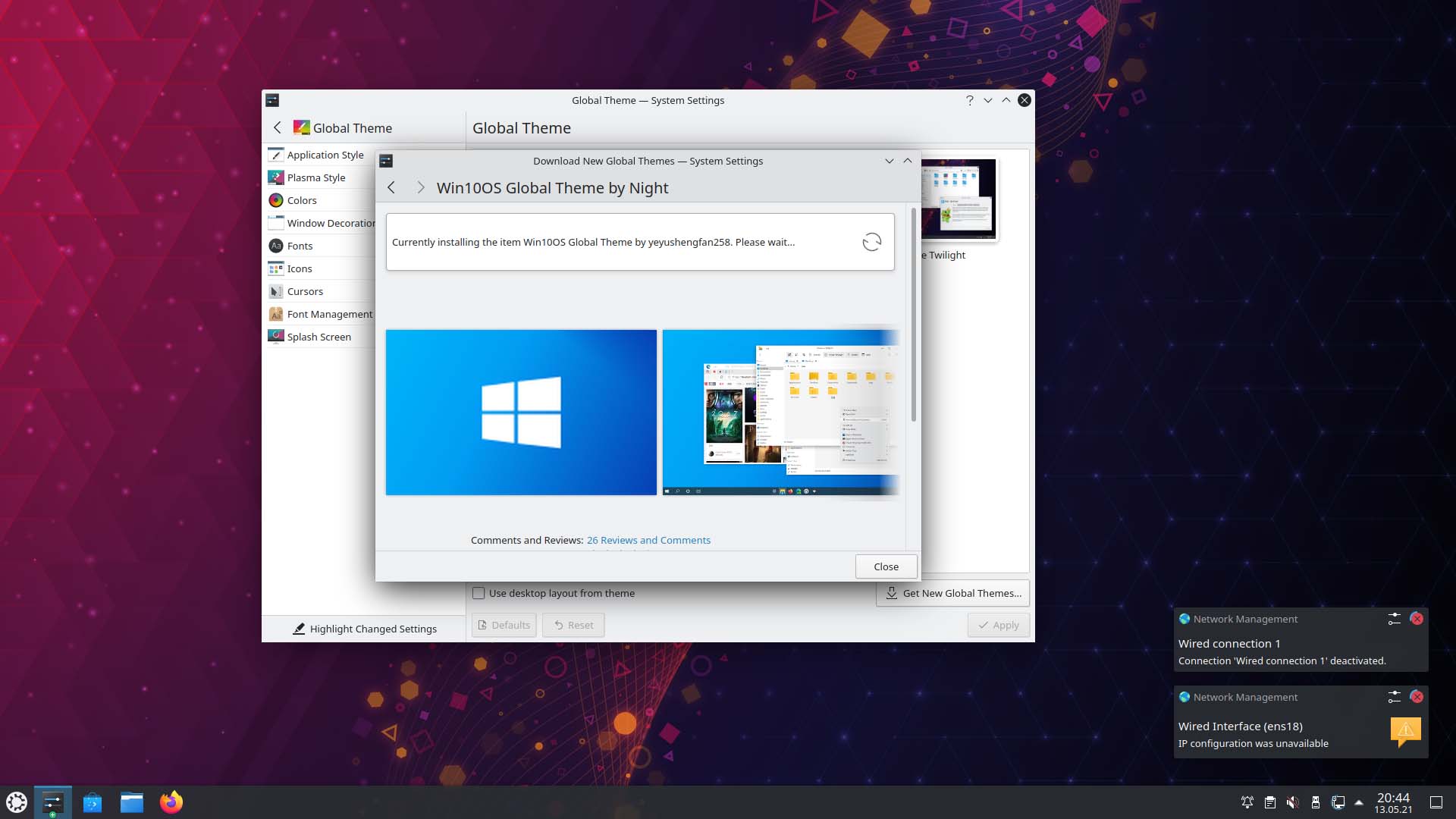This screenshot has height=819, width=1456.
Task: Click Get New Global Themes button
Action: (953, 593)
